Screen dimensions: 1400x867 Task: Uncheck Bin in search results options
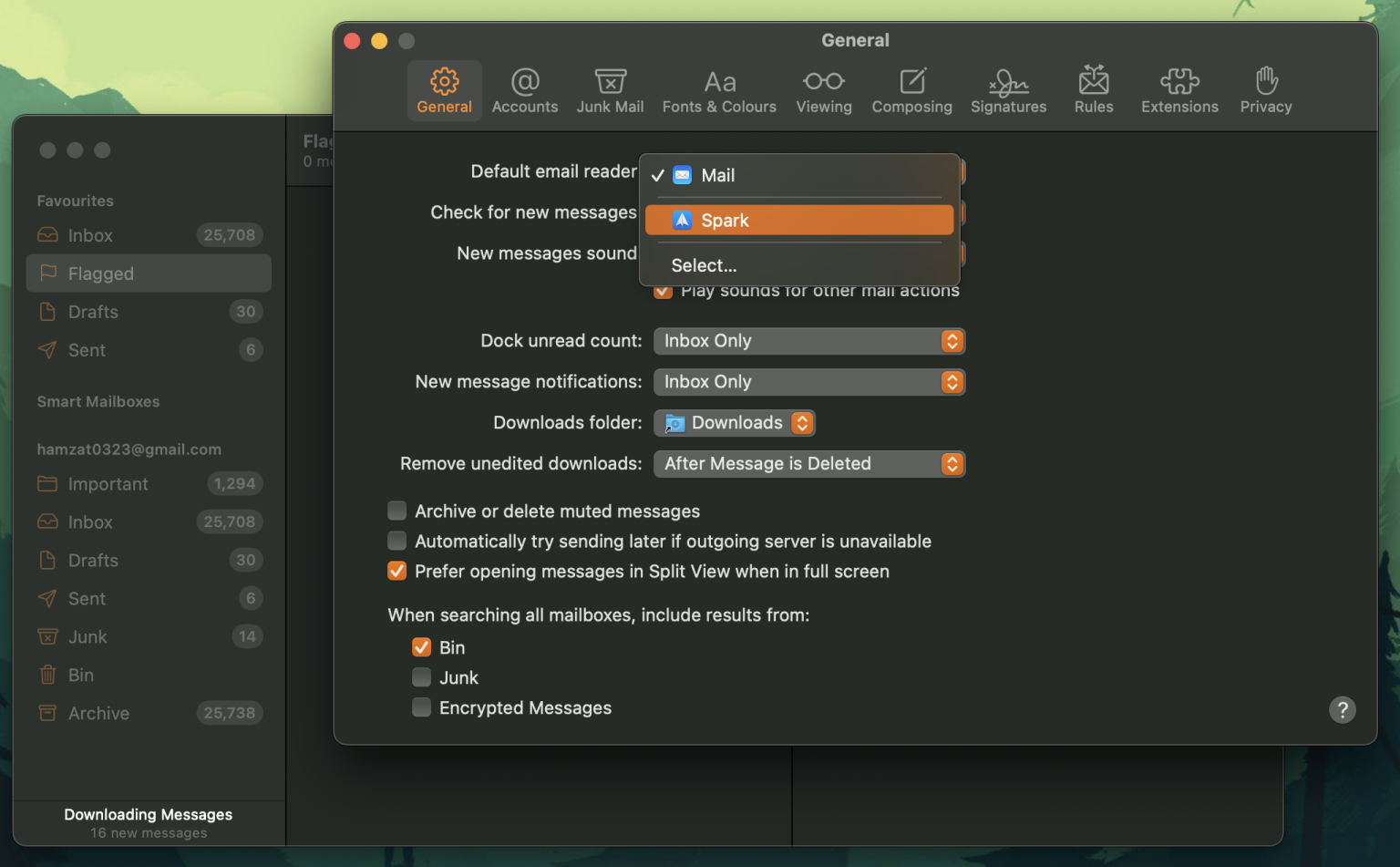click(421, 646)
